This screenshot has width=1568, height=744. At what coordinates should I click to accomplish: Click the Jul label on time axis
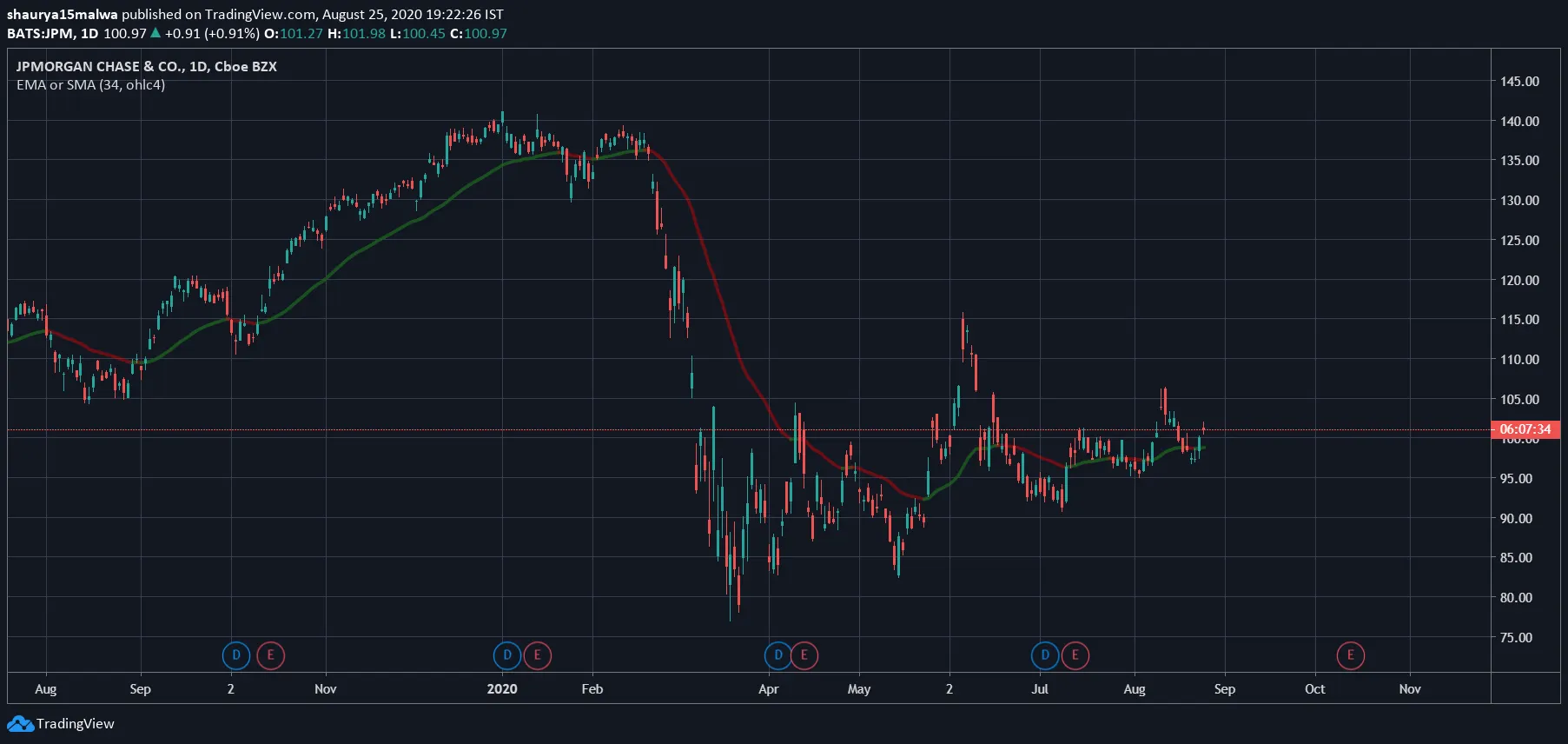[x=1040, y=688]
